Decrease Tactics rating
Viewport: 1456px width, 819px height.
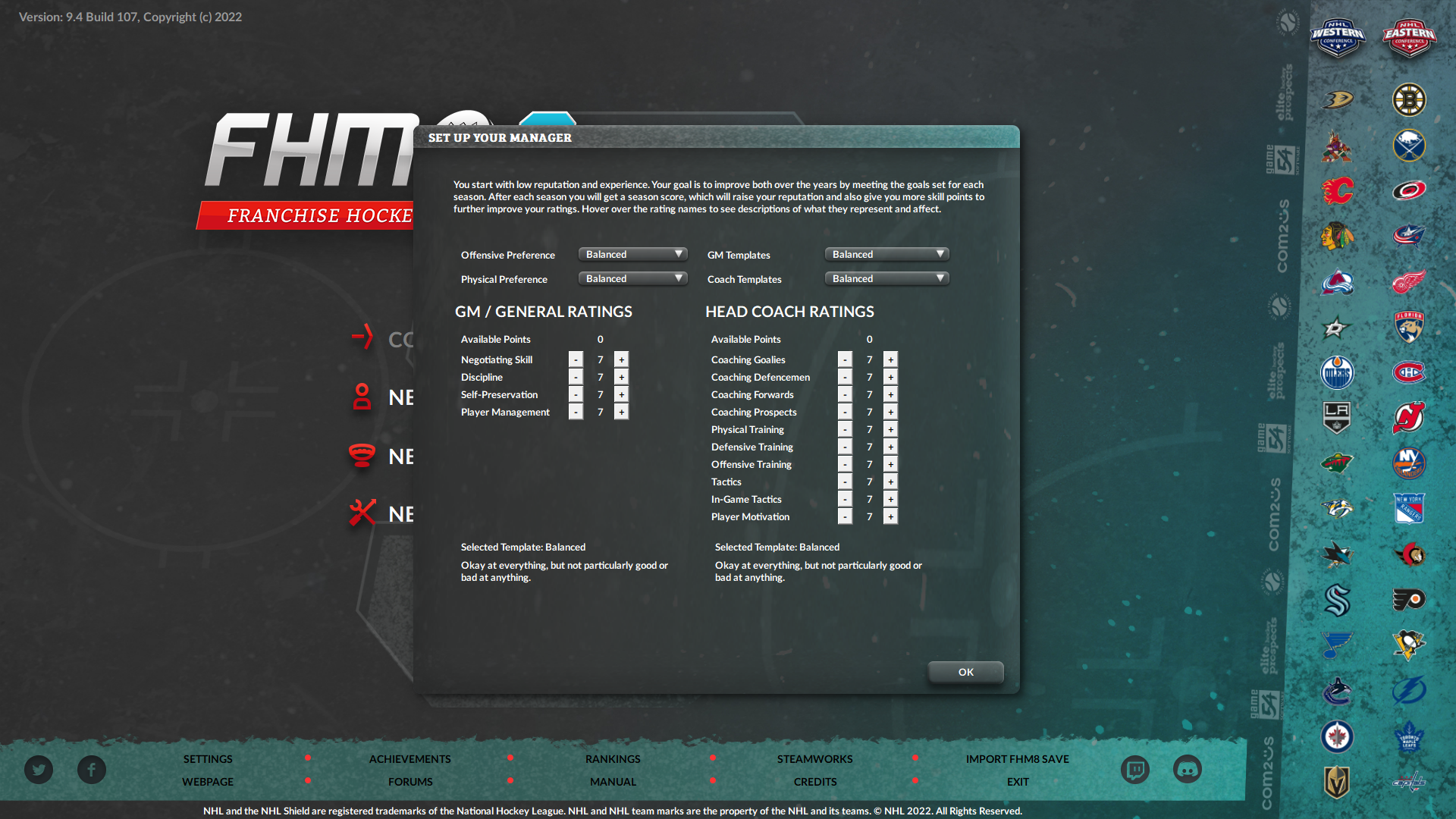click(845, 482)
